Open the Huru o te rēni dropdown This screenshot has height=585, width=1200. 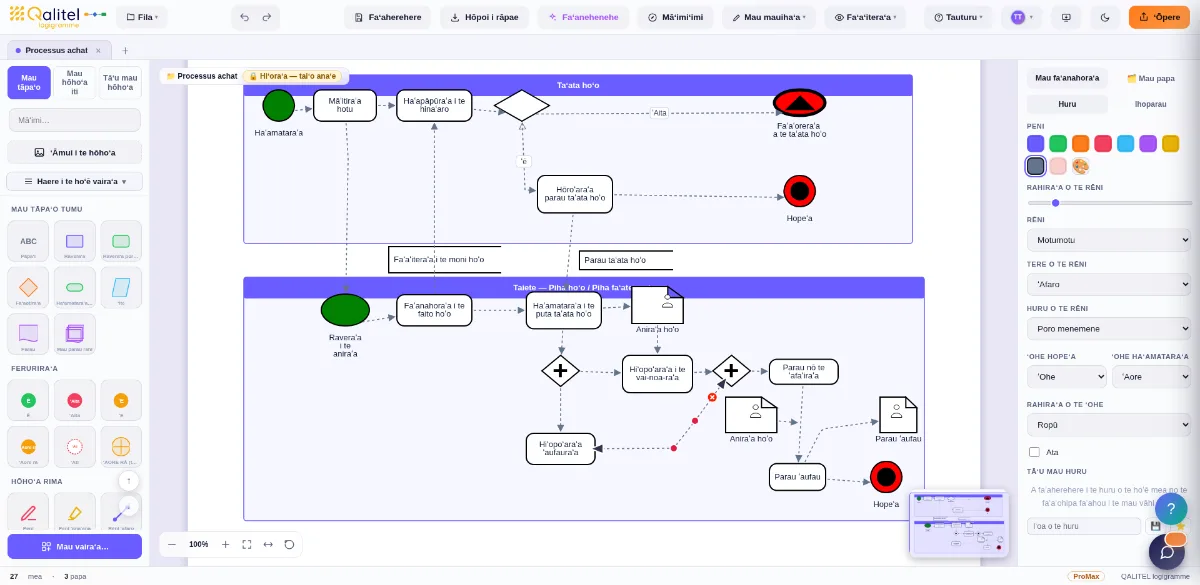point(1109,328)
